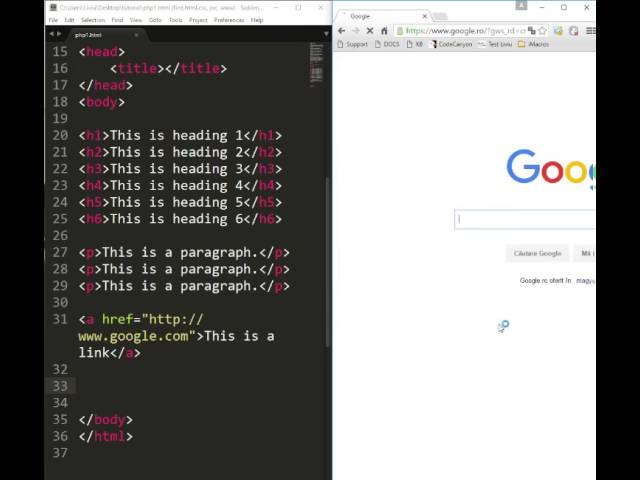The height and width of the screenshot is (480, 640).
Task: Click the previous tab arrow in Sublime
Action: 51,34
